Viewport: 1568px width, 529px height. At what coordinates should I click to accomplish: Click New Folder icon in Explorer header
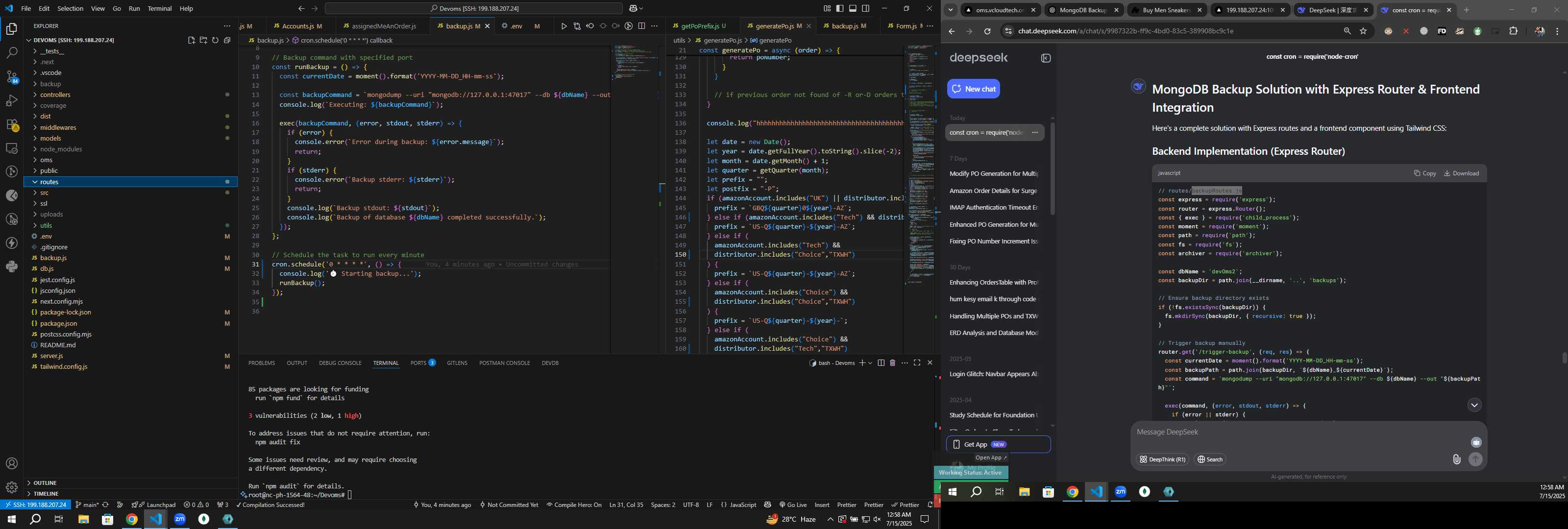pos(203,40)
